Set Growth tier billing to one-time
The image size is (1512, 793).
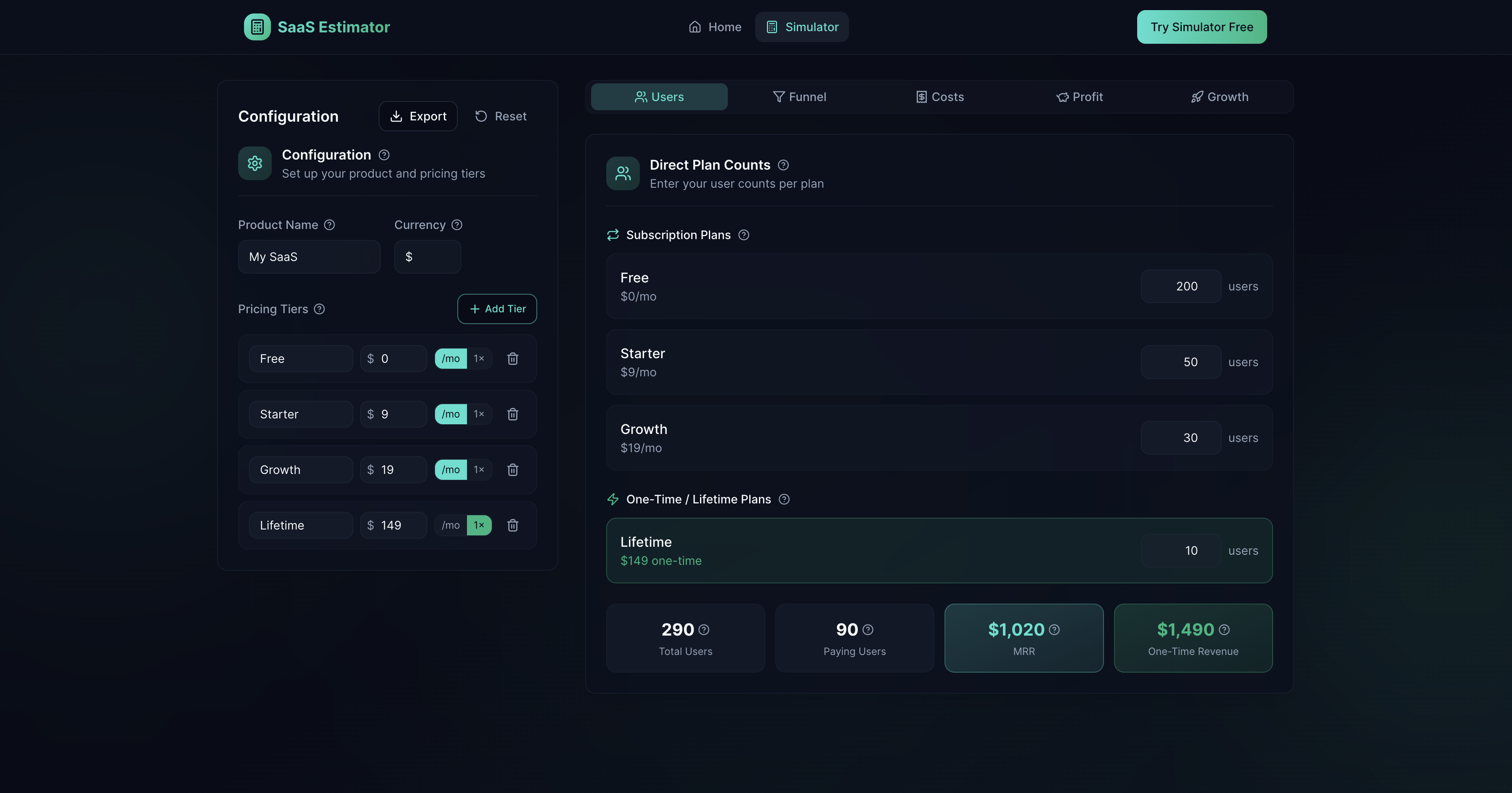478,469
